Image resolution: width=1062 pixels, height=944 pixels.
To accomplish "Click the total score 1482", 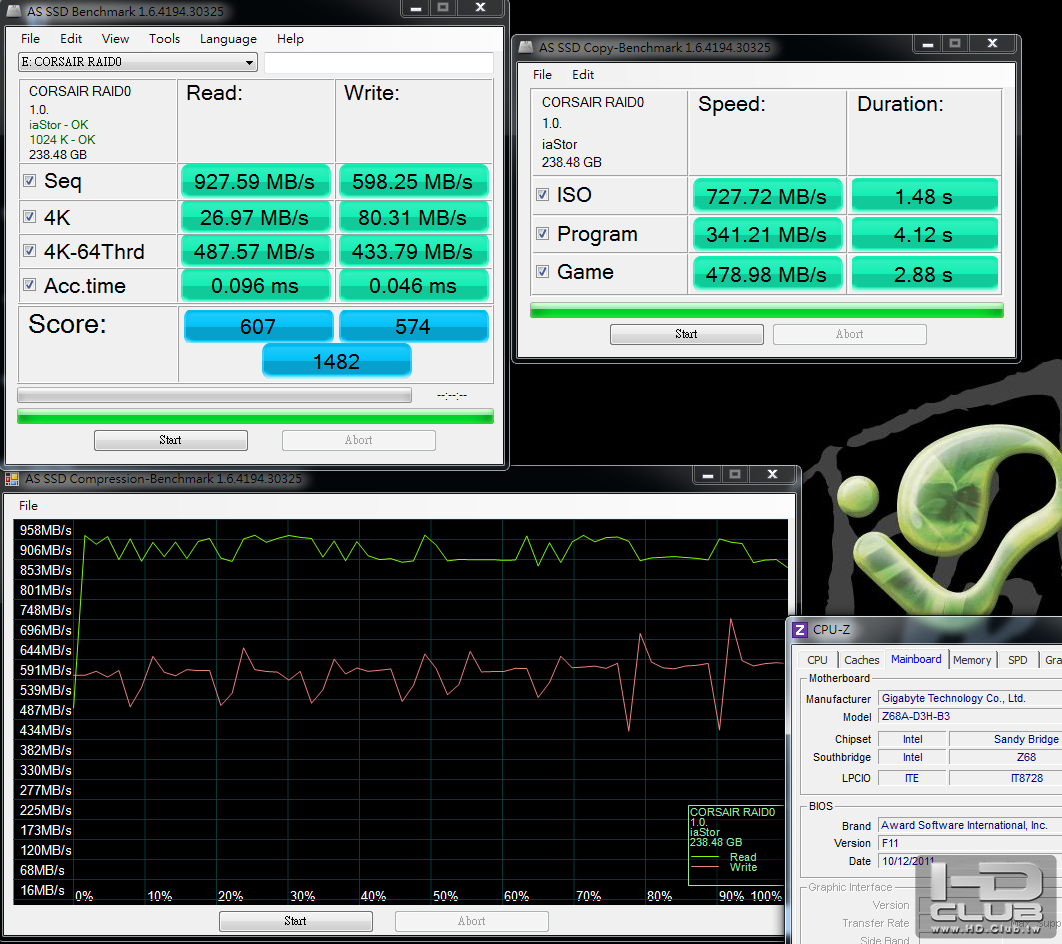I will [x=337, y=360].
